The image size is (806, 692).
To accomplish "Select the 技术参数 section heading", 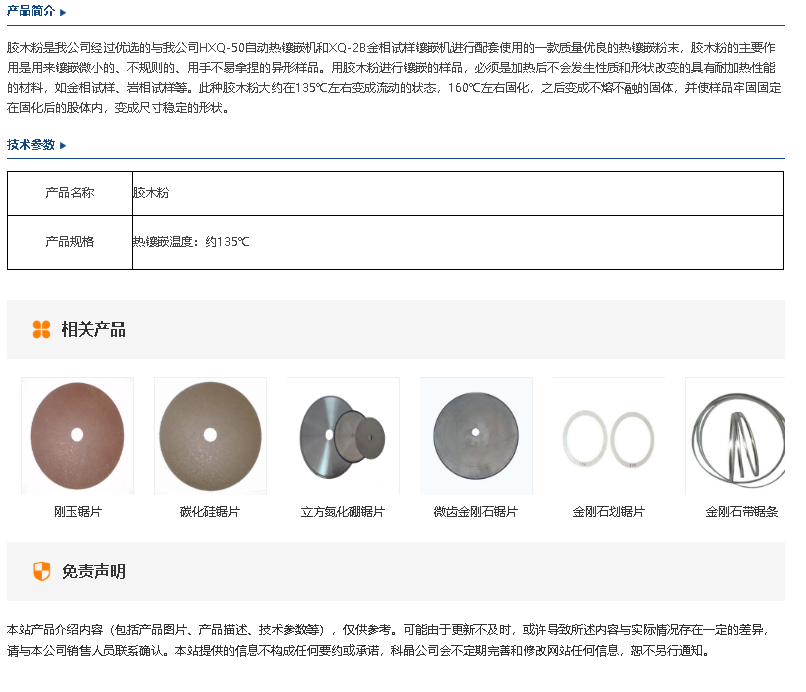I will click(x=31, y=146).
